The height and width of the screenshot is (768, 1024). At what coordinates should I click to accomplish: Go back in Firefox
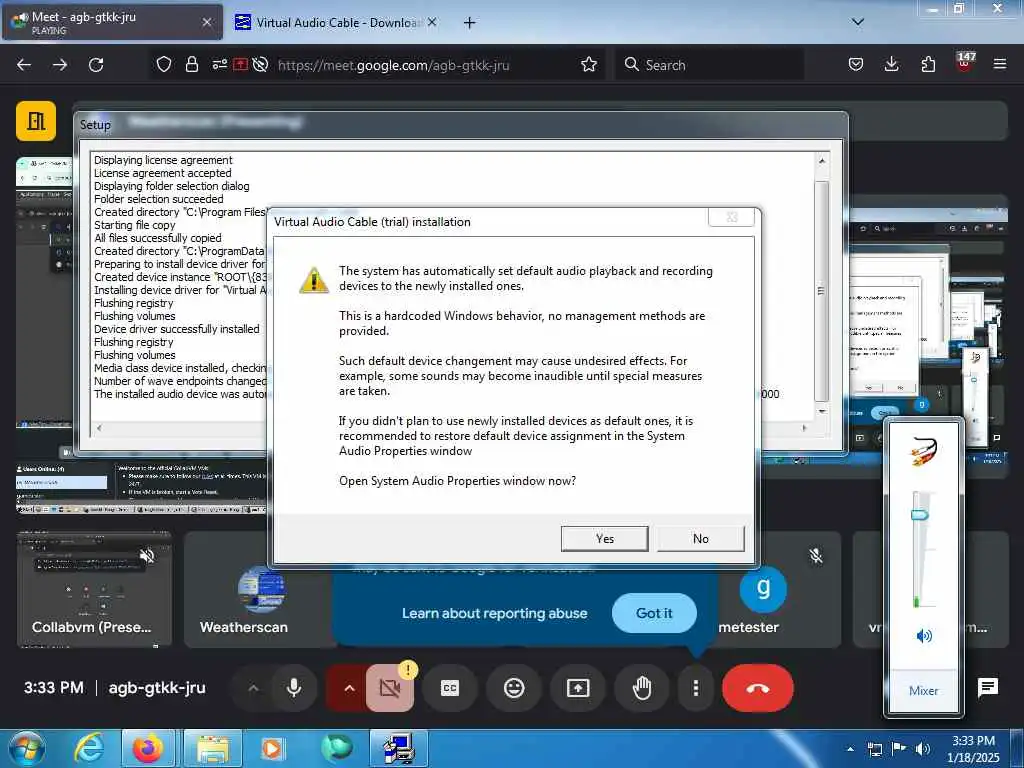pyautogui.click(x=24, y=65)
